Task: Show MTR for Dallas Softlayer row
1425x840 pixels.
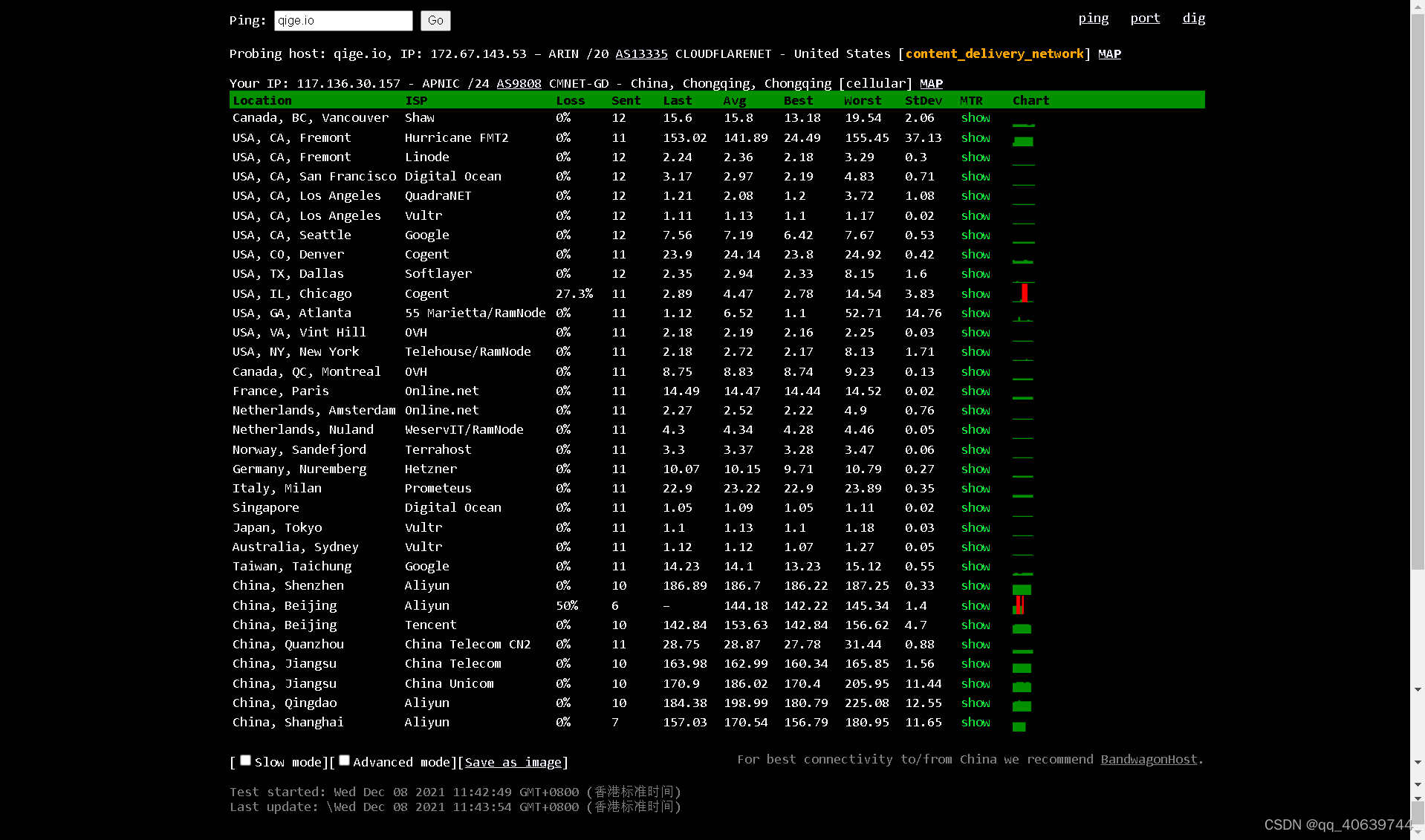Action: [x=976, y=273]
